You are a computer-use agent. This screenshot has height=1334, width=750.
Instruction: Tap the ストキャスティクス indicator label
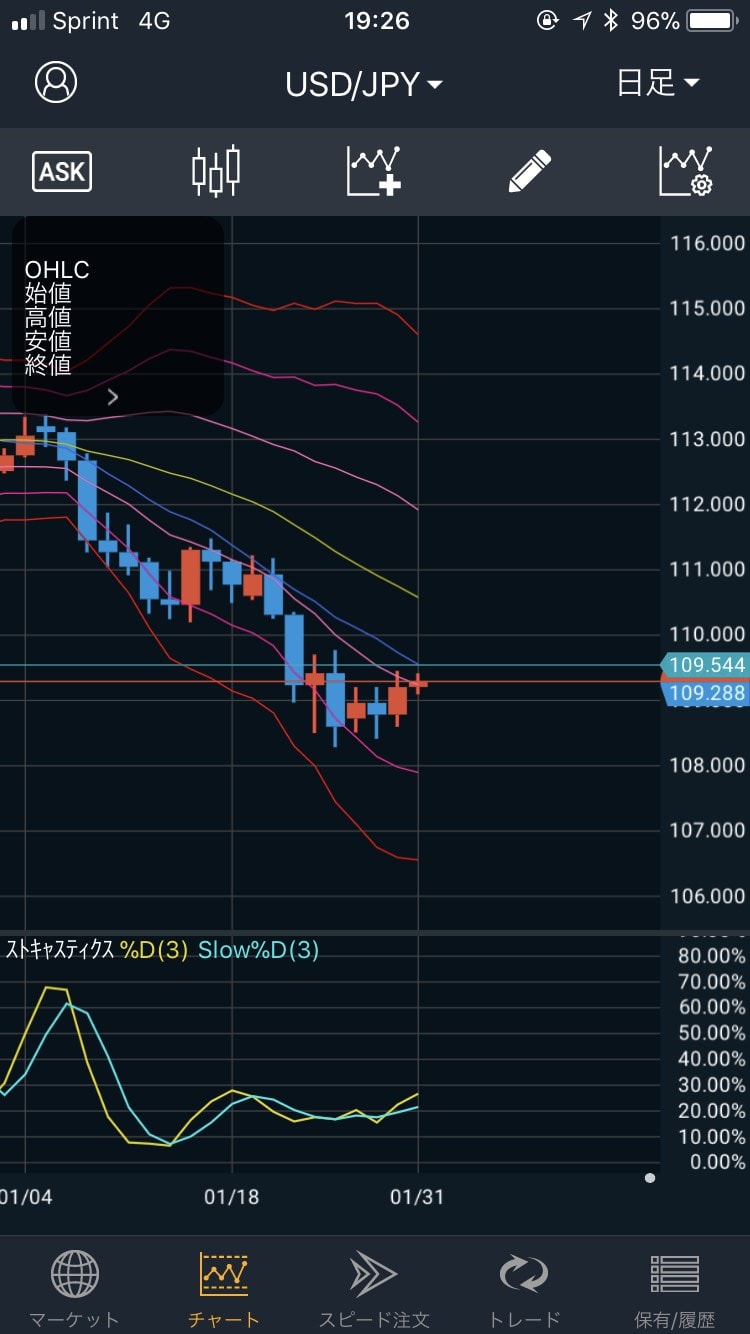point(60,950)
